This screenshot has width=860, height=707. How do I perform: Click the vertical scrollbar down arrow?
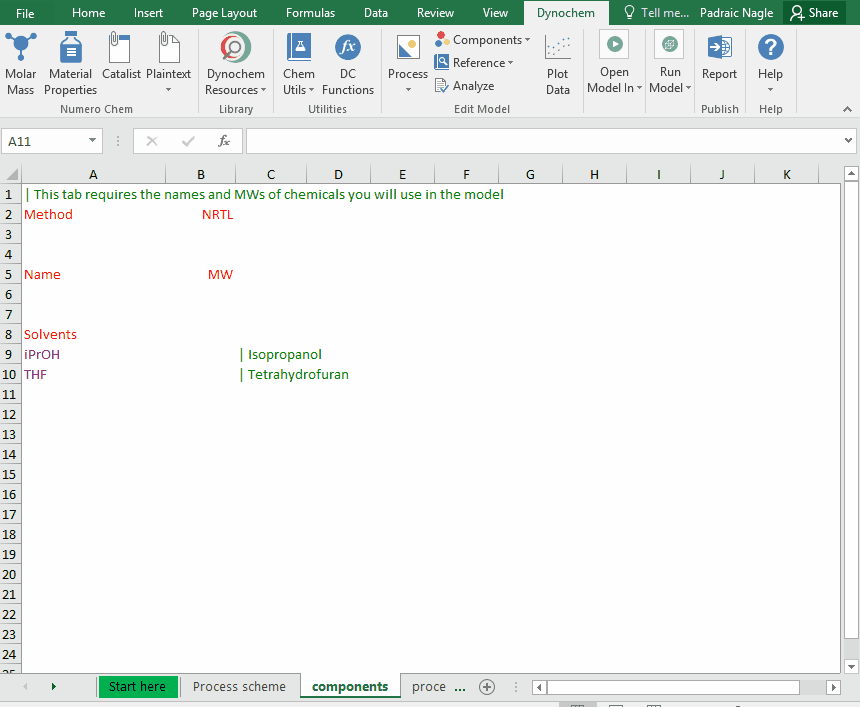tap(851, 666)
